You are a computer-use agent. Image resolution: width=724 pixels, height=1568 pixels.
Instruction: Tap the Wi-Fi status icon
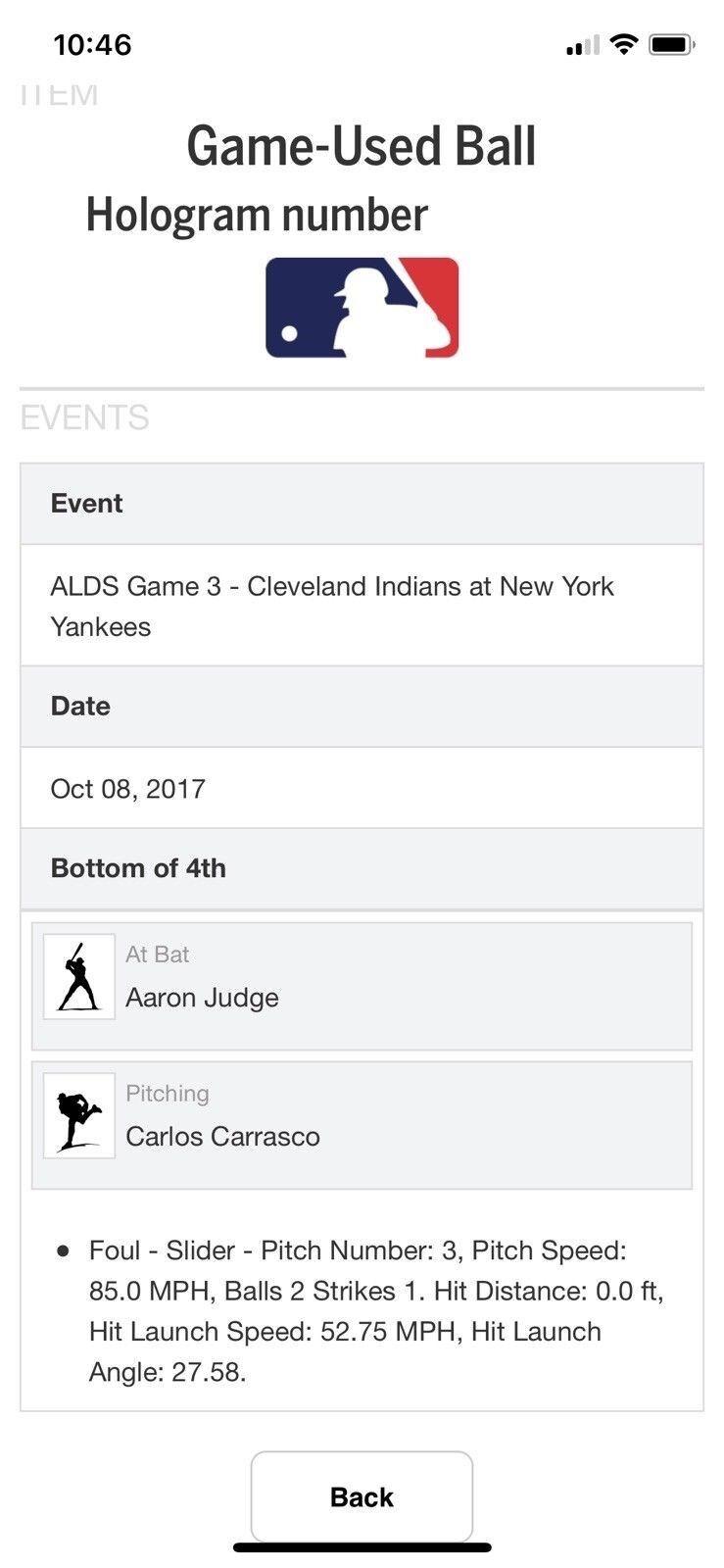(623, 44)
